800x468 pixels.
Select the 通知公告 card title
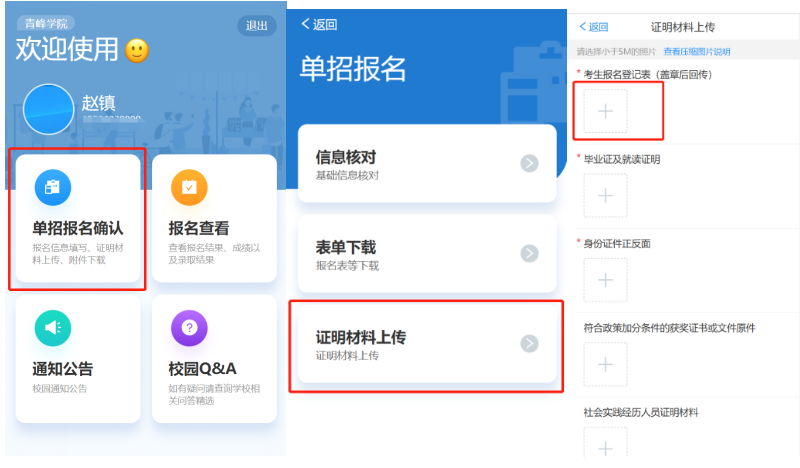(x=62, y=368)
